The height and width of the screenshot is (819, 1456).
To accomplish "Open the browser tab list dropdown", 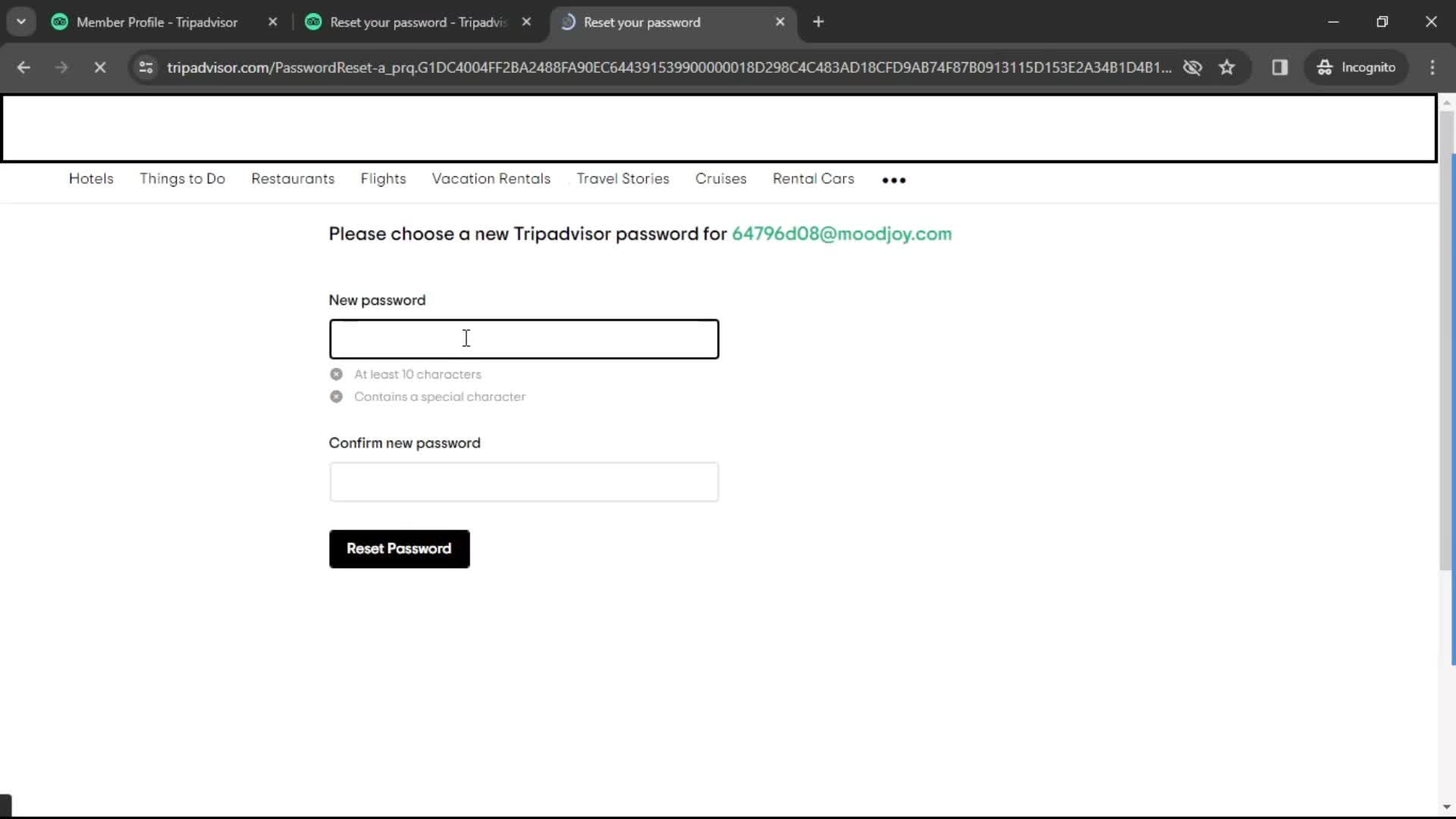I will (x=21, y=22).
